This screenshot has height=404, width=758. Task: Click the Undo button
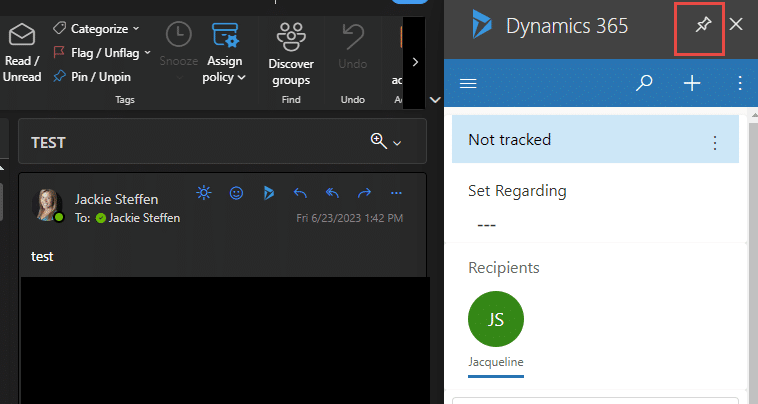click(x=353, y=47)
